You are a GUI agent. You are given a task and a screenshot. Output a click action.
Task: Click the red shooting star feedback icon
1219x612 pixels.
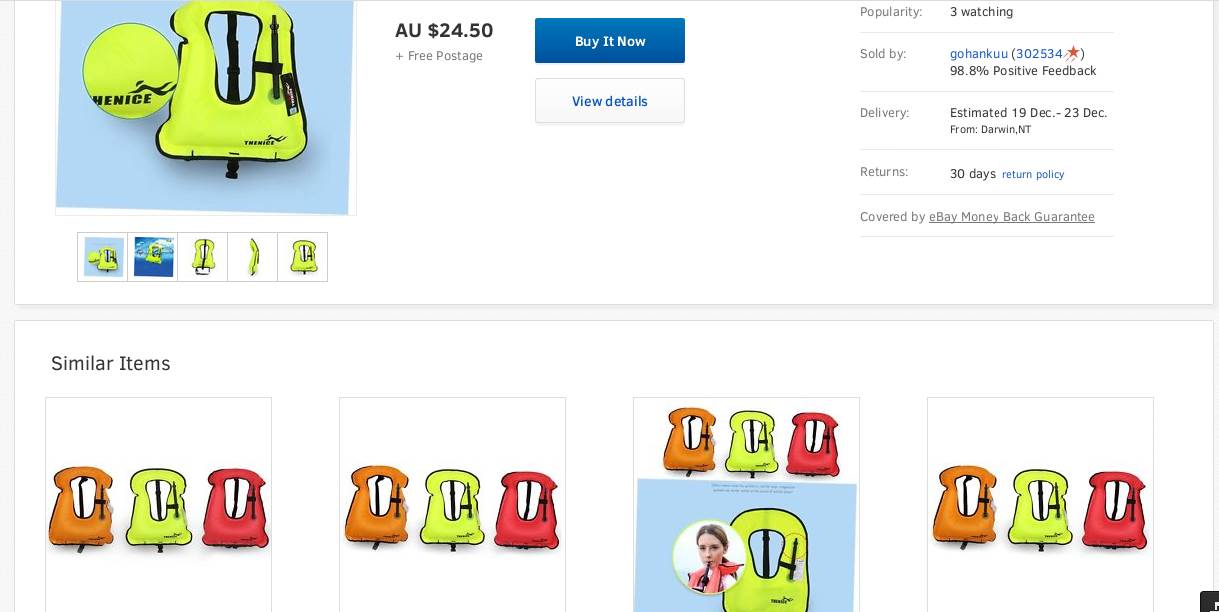pos(1072,53)
